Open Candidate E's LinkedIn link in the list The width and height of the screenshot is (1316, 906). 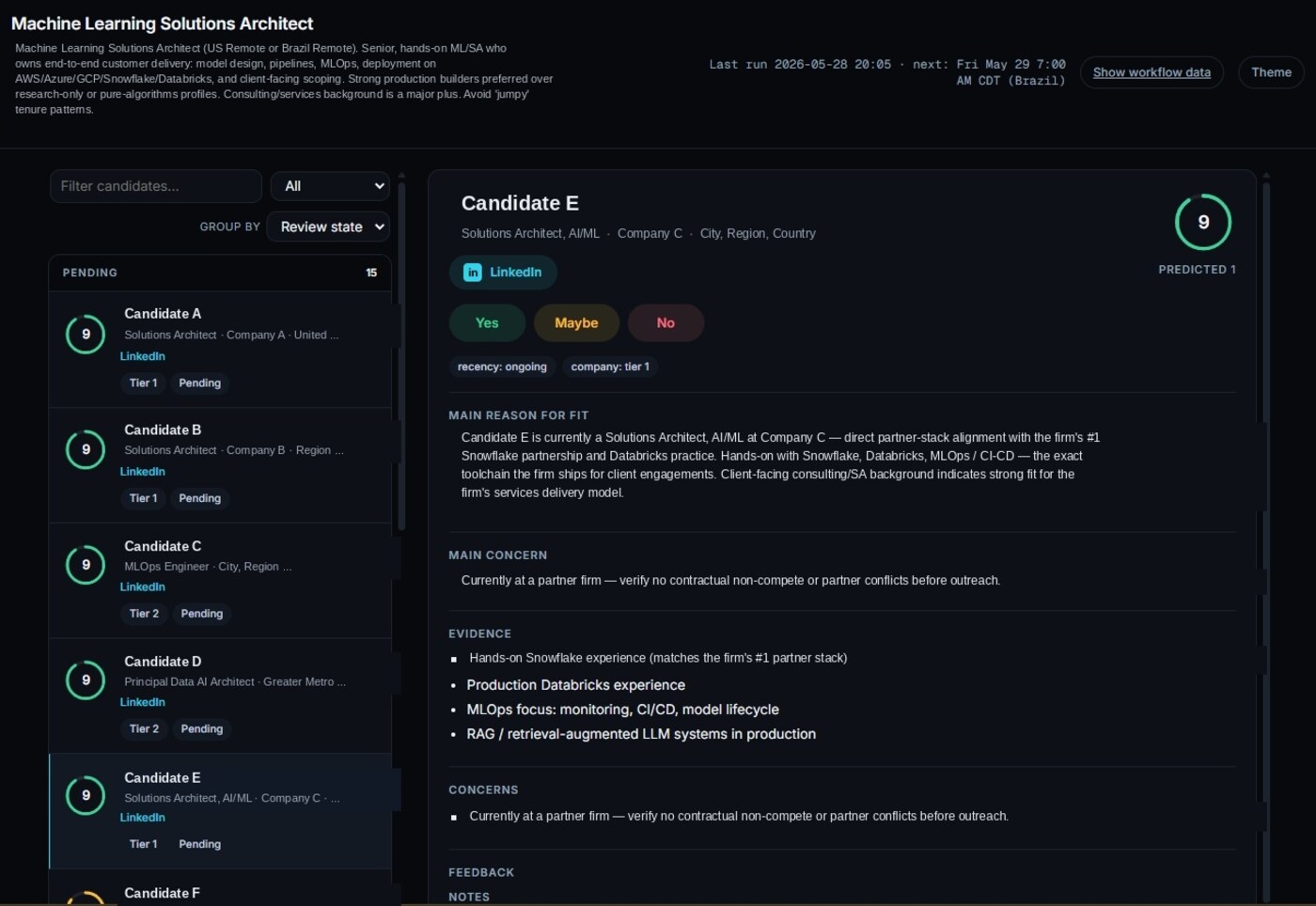click(x=142, y=818)
